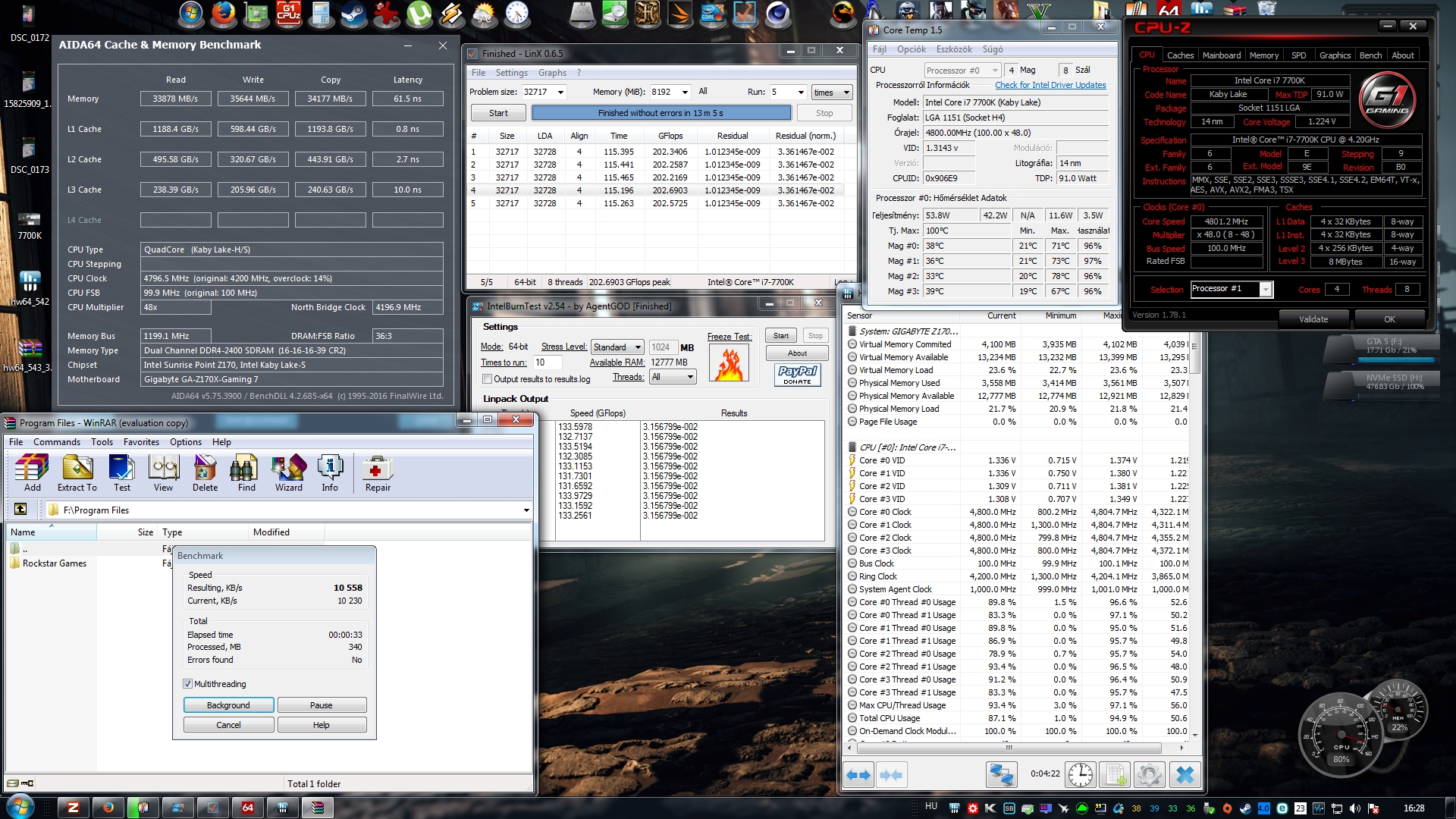Select Rockstar Games folder in WinRAR list
Viewport: 1456px width, 819px height.
point(55,563)
